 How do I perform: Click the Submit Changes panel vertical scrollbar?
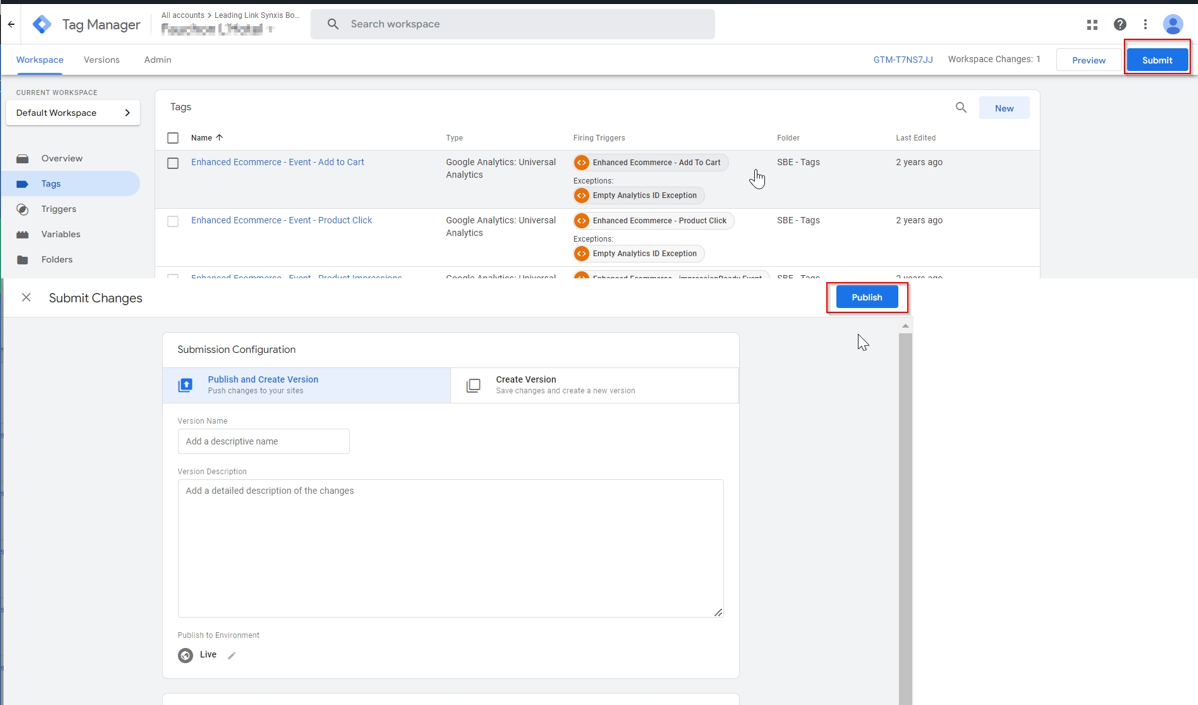[x=905, y=500]
